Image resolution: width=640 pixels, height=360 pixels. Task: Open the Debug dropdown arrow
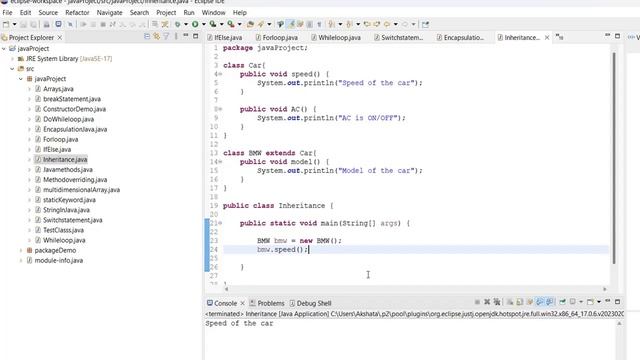[x=186, y=24]
